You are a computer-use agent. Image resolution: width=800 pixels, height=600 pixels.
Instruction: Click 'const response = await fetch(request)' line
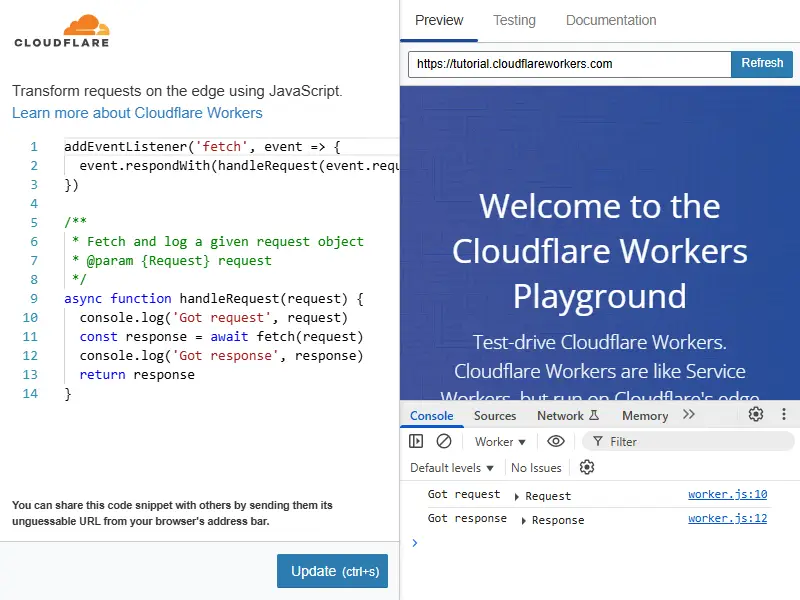(x=221, y=337)
